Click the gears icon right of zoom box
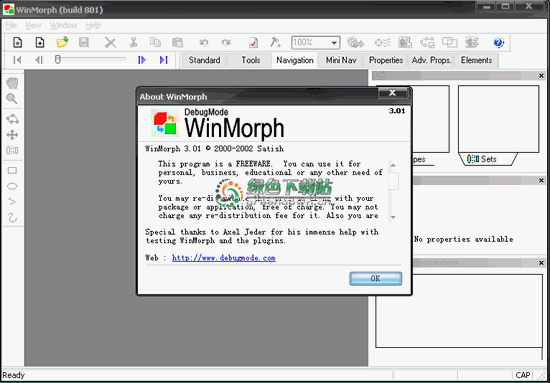 (355, 43)
